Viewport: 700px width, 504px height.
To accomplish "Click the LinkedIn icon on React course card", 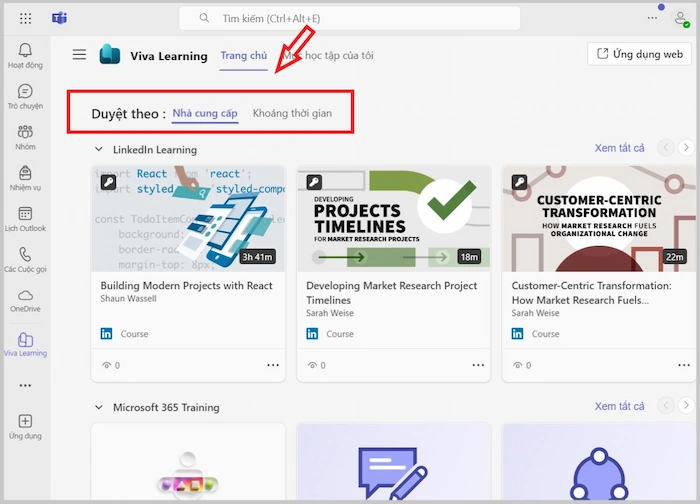I will coord(106,333).
